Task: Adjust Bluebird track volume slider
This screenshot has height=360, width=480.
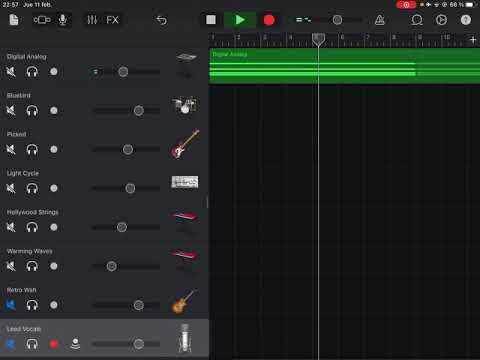Action: coord(139,110)
